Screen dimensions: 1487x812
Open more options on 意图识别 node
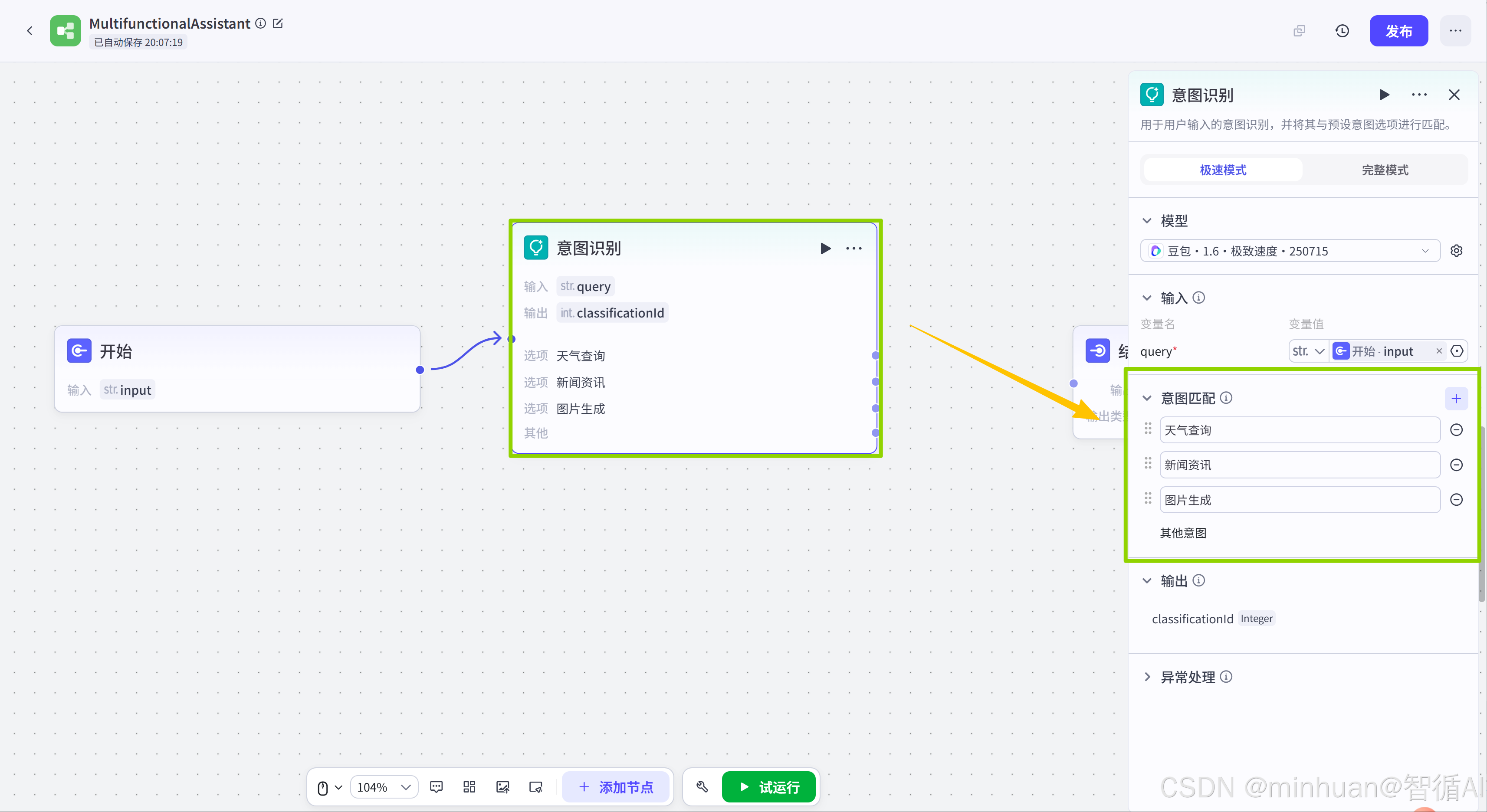point(854,248)
